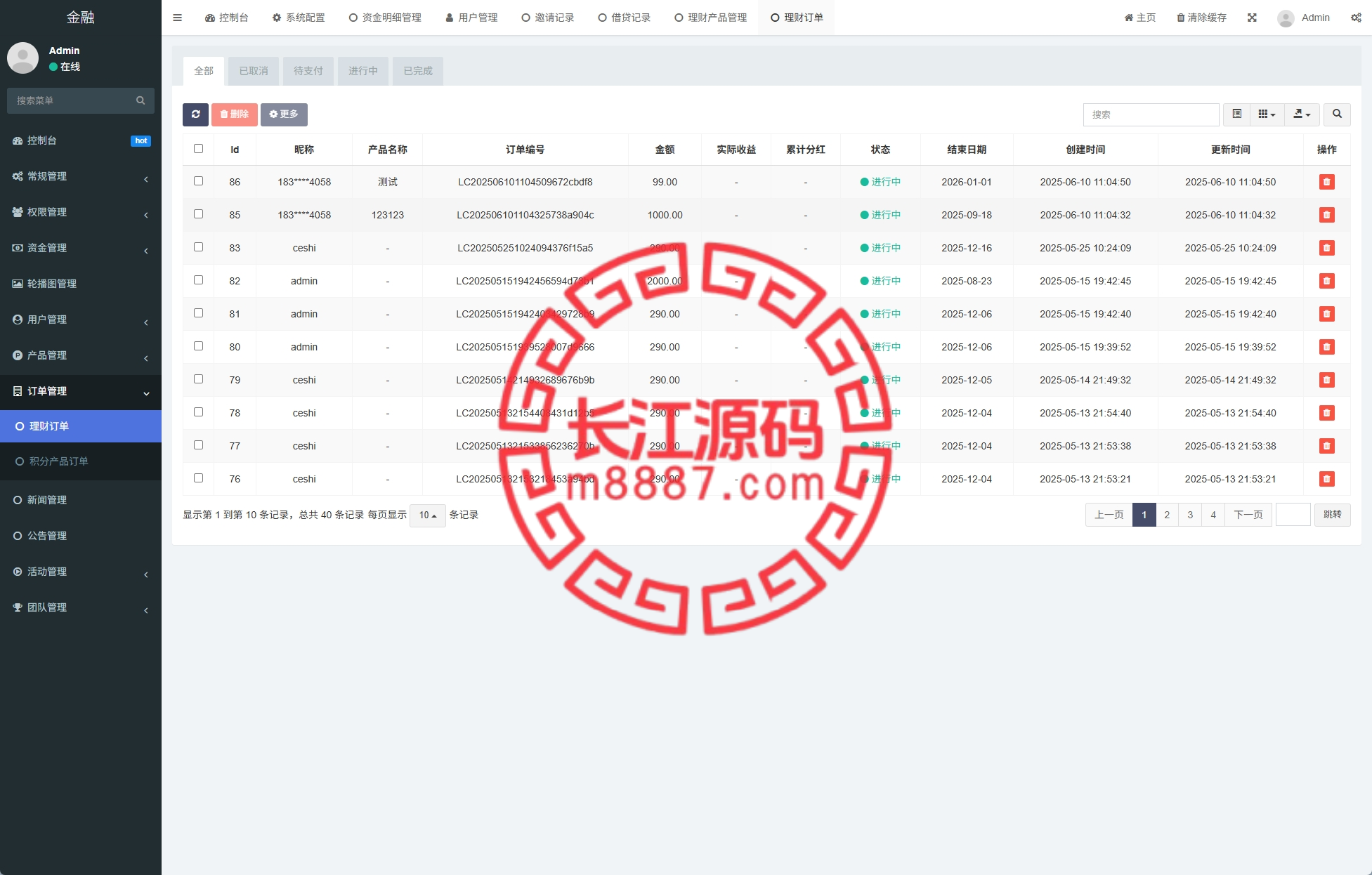Delete order row with Id 82

(x=1326, y=281)
